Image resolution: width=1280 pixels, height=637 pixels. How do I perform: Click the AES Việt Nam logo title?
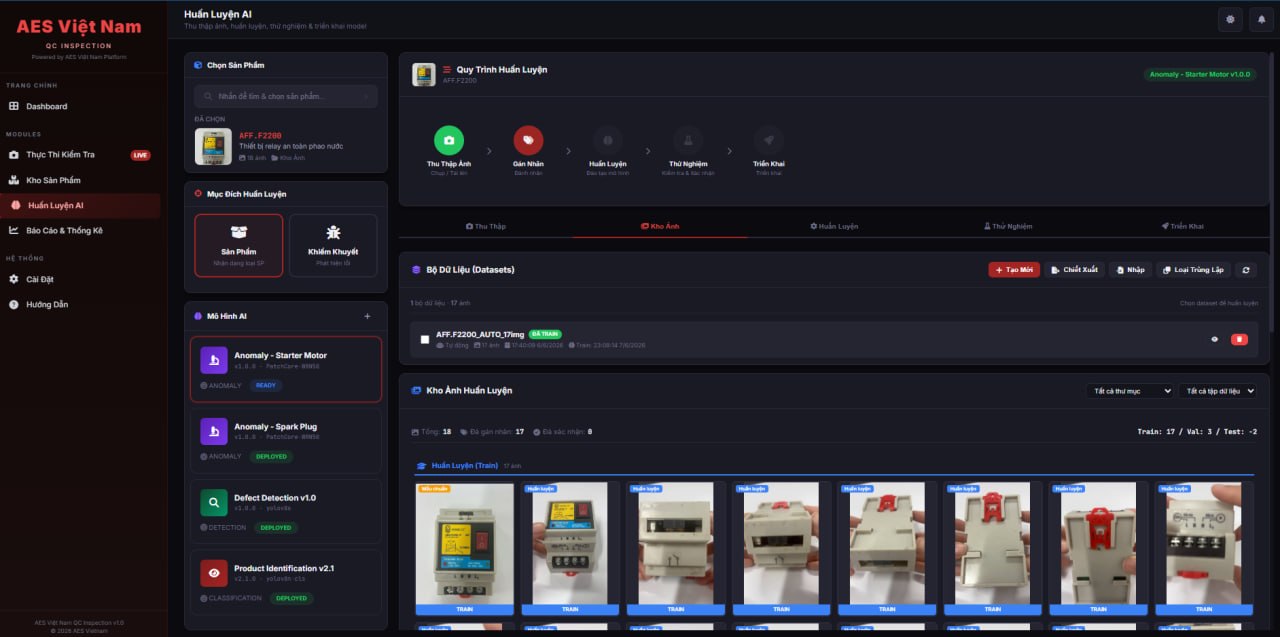79,27
